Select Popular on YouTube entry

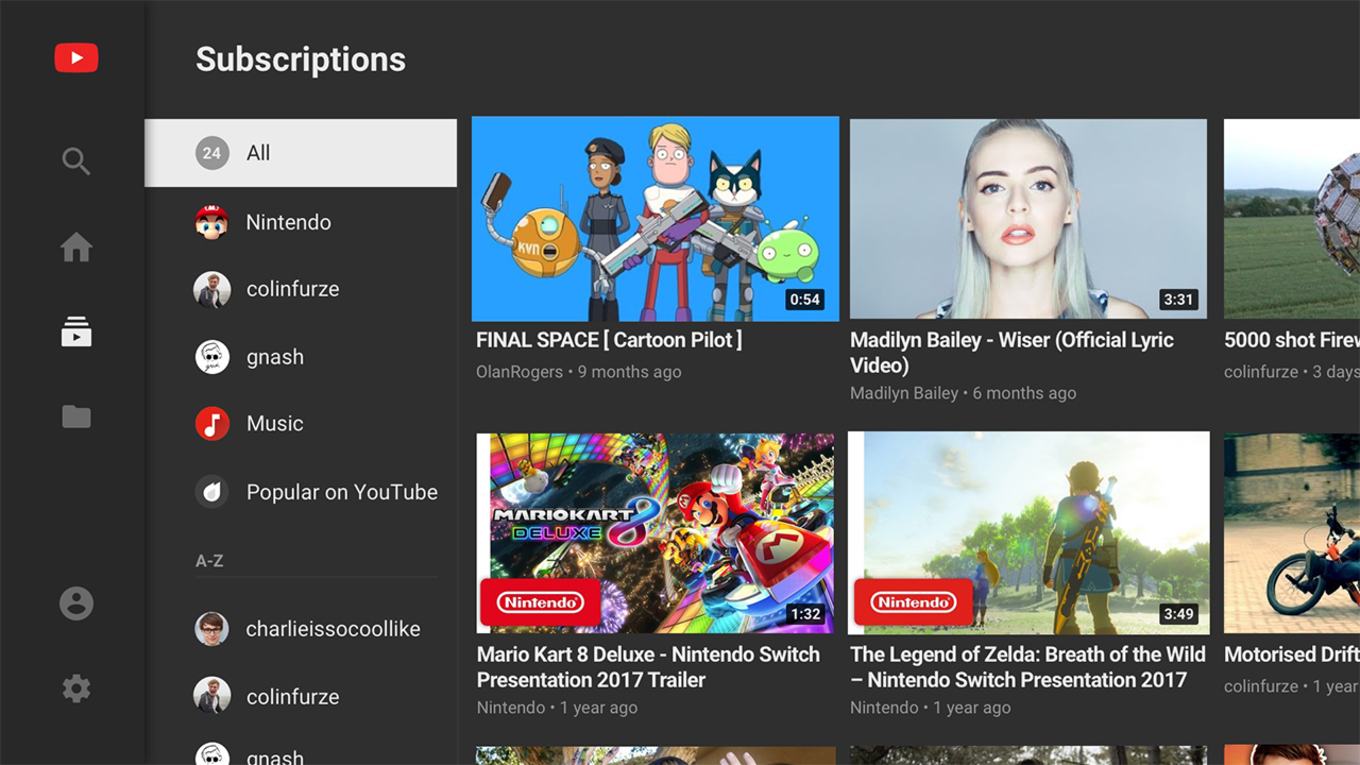coord(301,492)
